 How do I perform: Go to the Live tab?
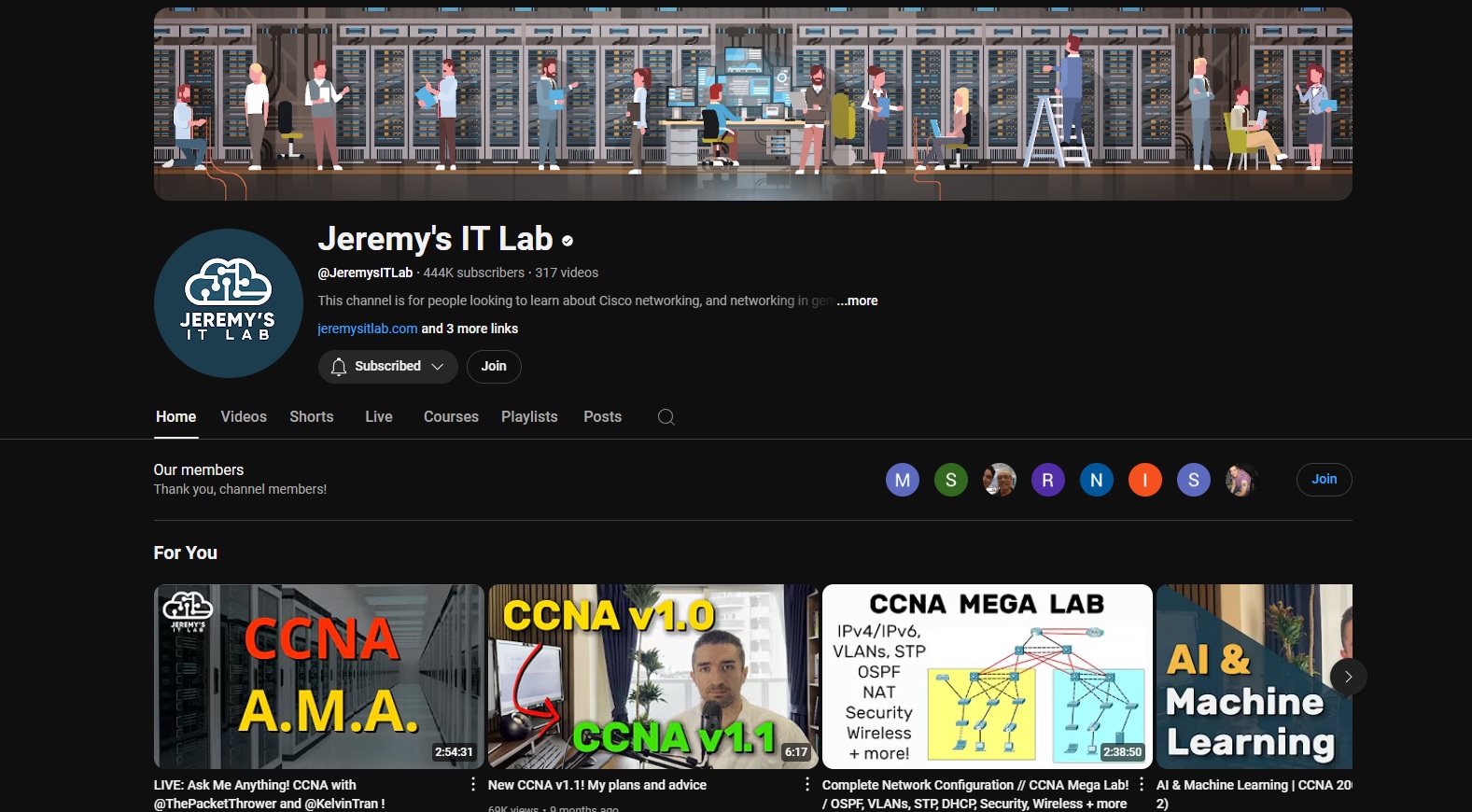pyautogui.click(x=379, y=417)
